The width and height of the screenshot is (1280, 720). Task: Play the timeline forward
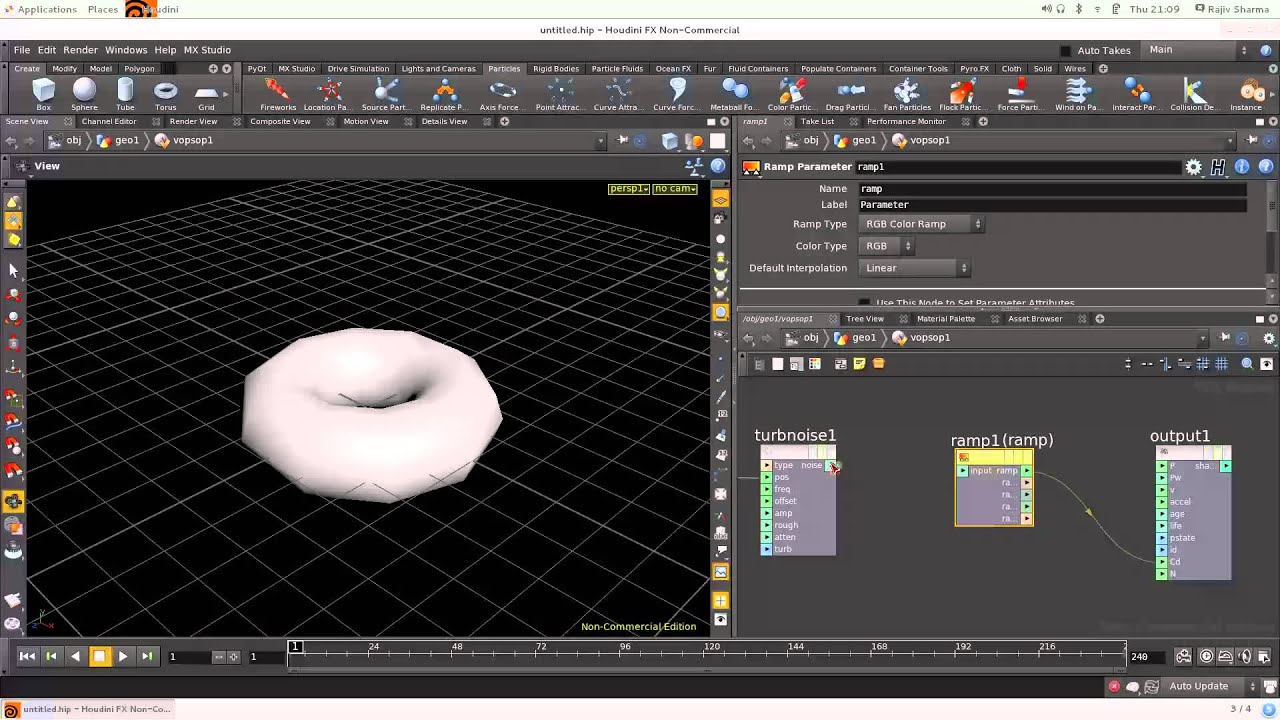123,656
